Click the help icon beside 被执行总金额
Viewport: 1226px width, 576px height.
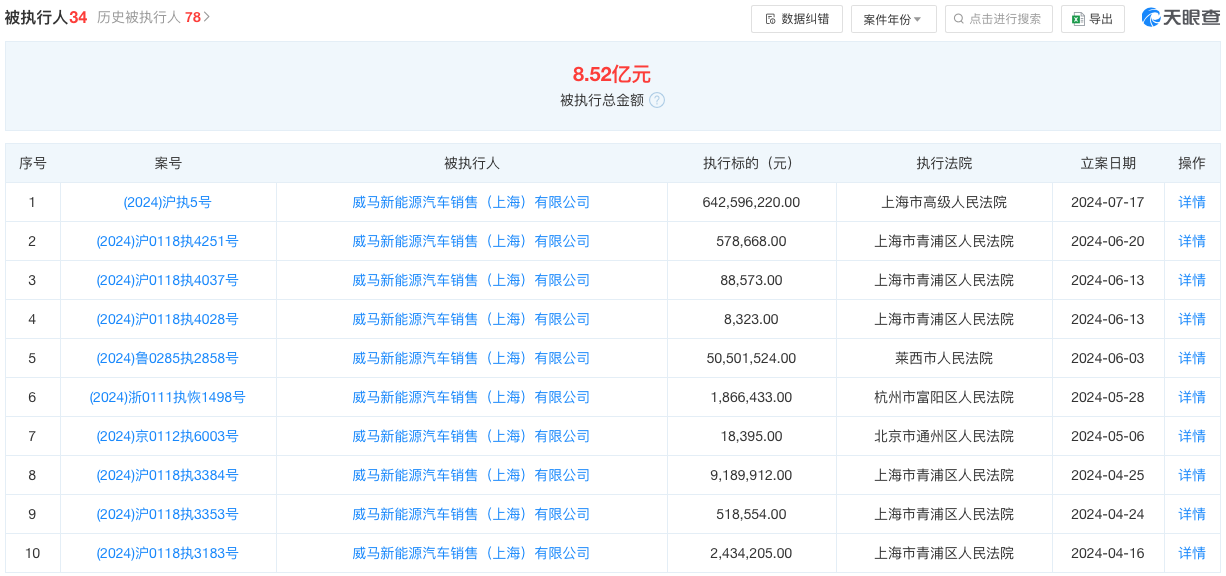[657, 100]
